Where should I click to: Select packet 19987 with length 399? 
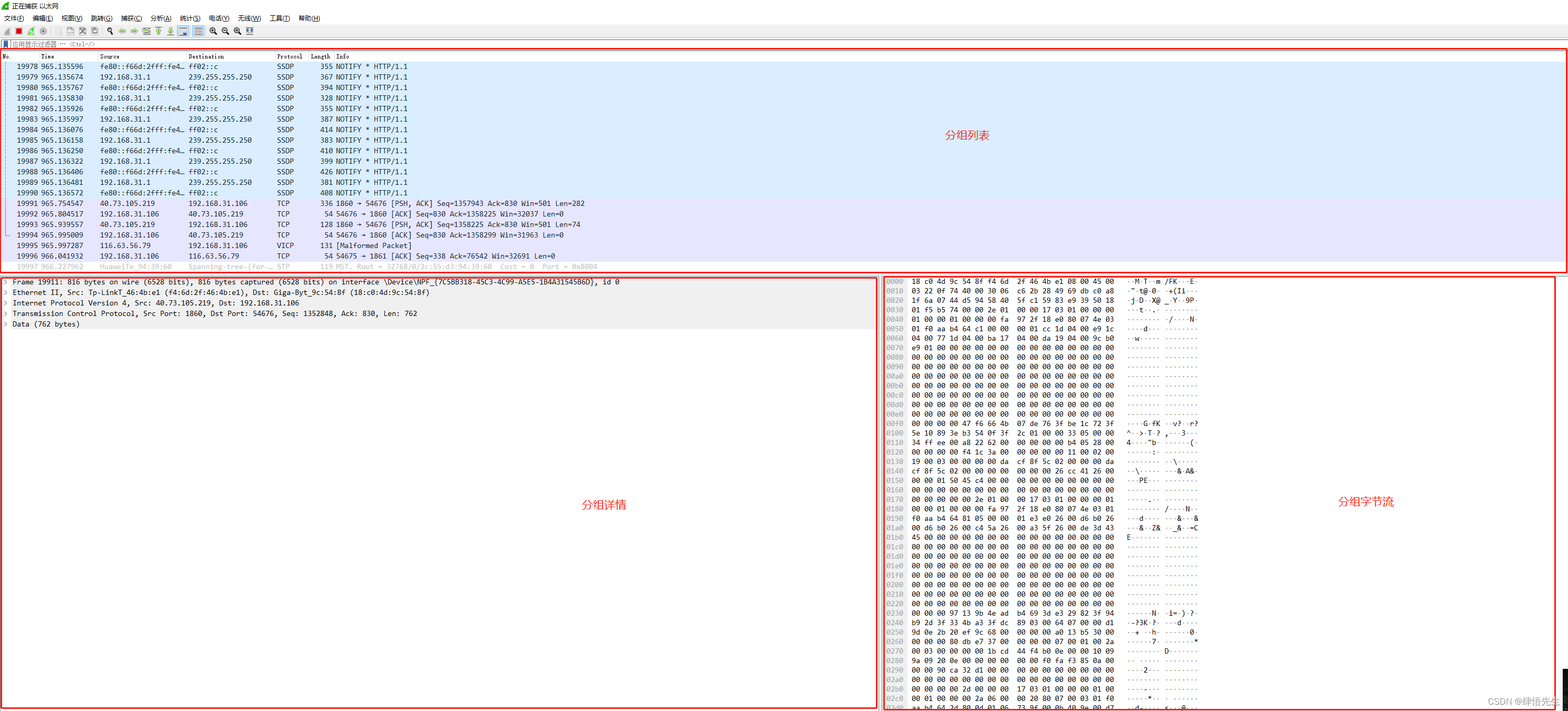pos(784,161)
